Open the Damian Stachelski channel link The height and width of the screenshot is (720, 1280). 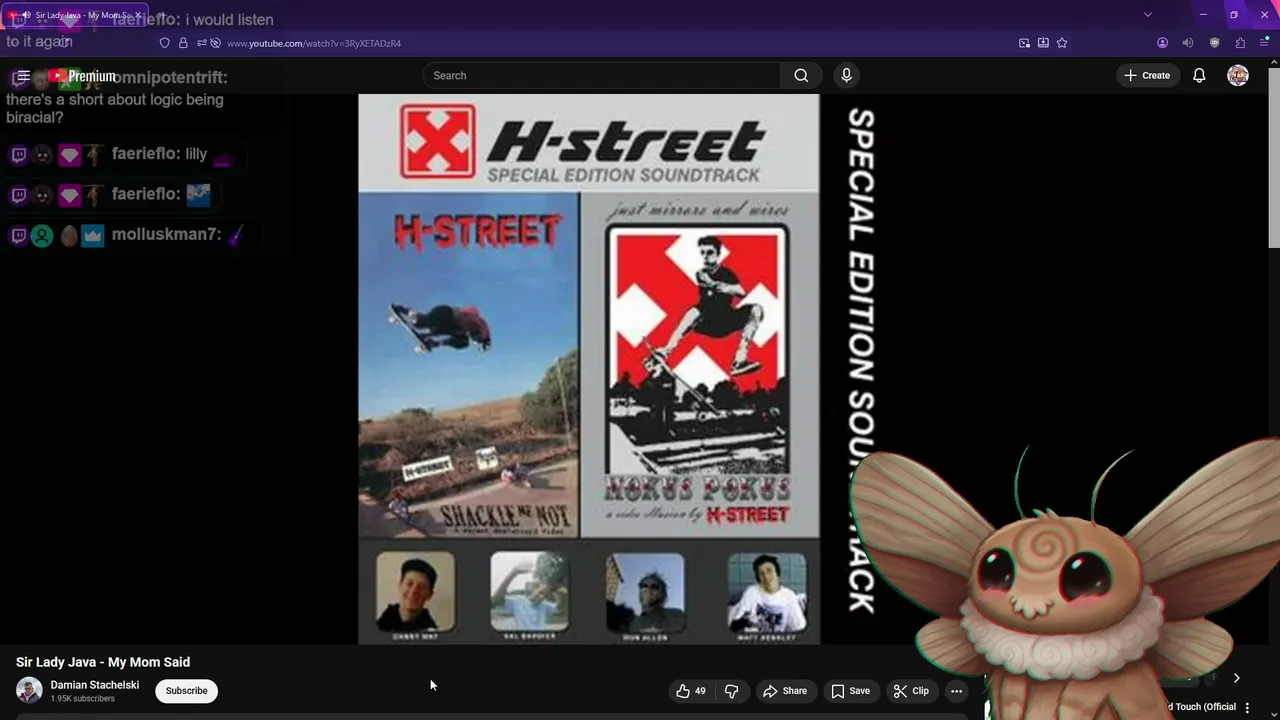click(95, 685)
